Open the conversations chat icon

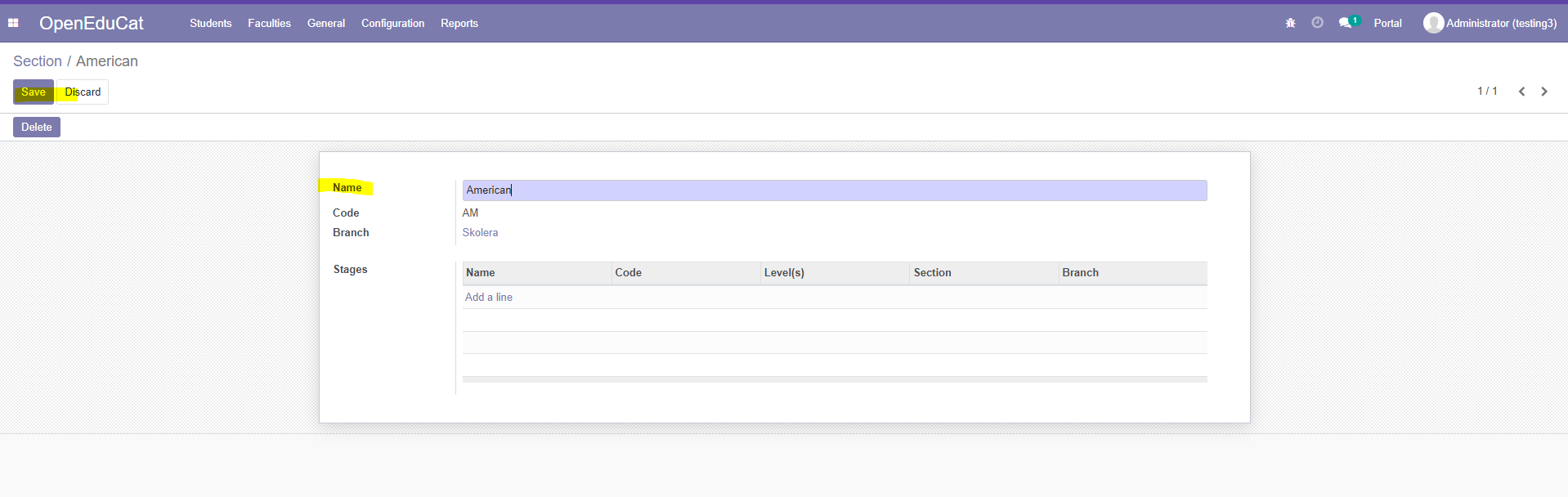click(1346, 23)
